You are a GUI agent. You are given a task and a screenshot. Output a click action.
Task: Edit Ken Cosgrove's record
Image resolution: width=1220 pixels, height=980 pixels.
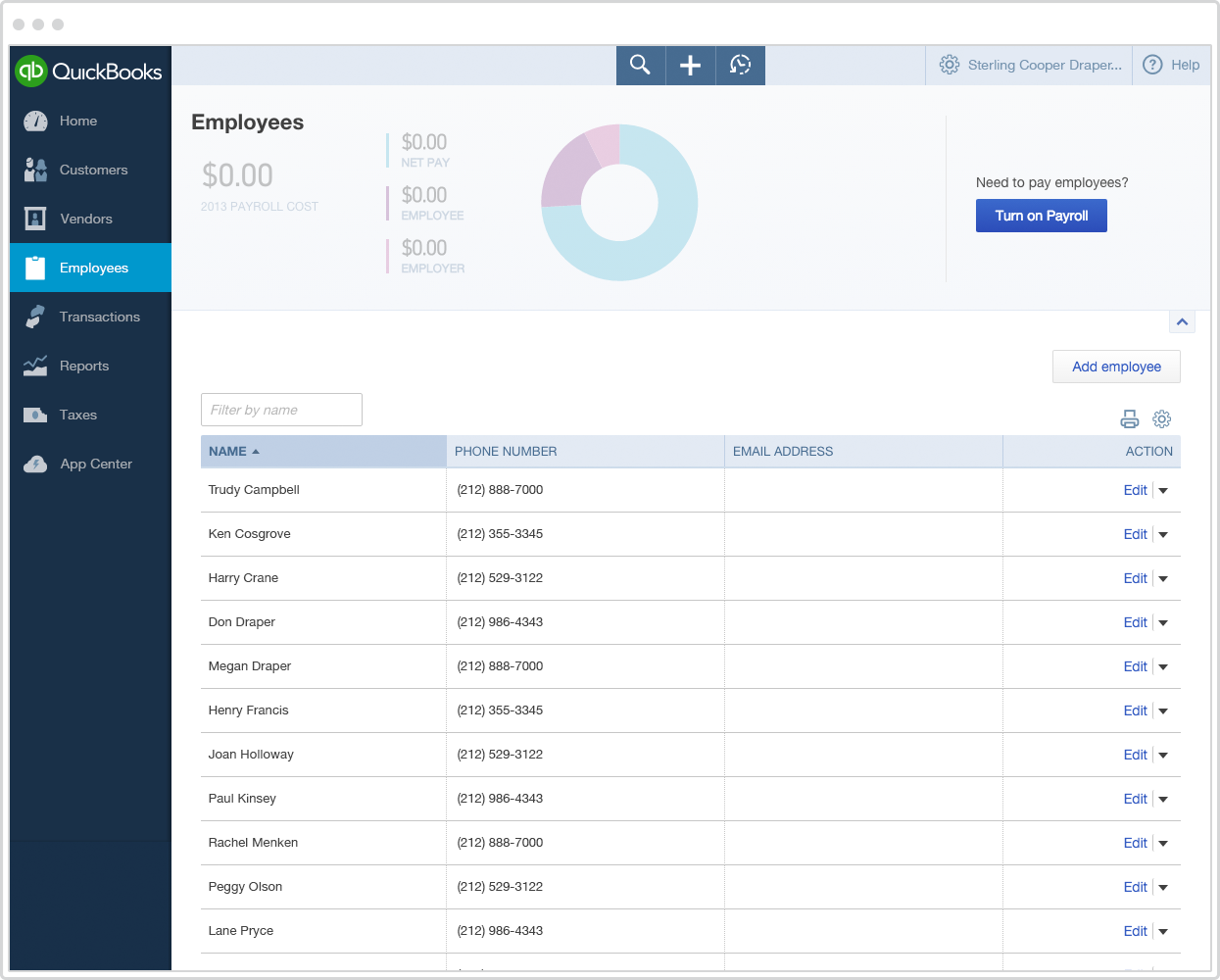(x=1135, y=534)
